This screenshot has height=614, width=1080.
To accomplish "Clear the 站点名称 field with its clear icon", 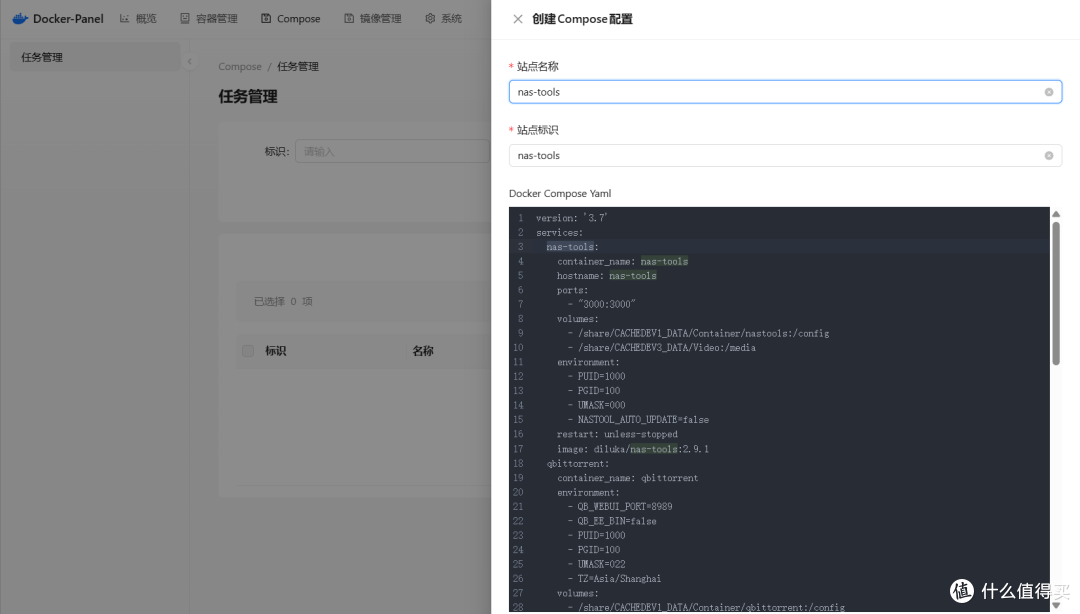I will 1049,91.
